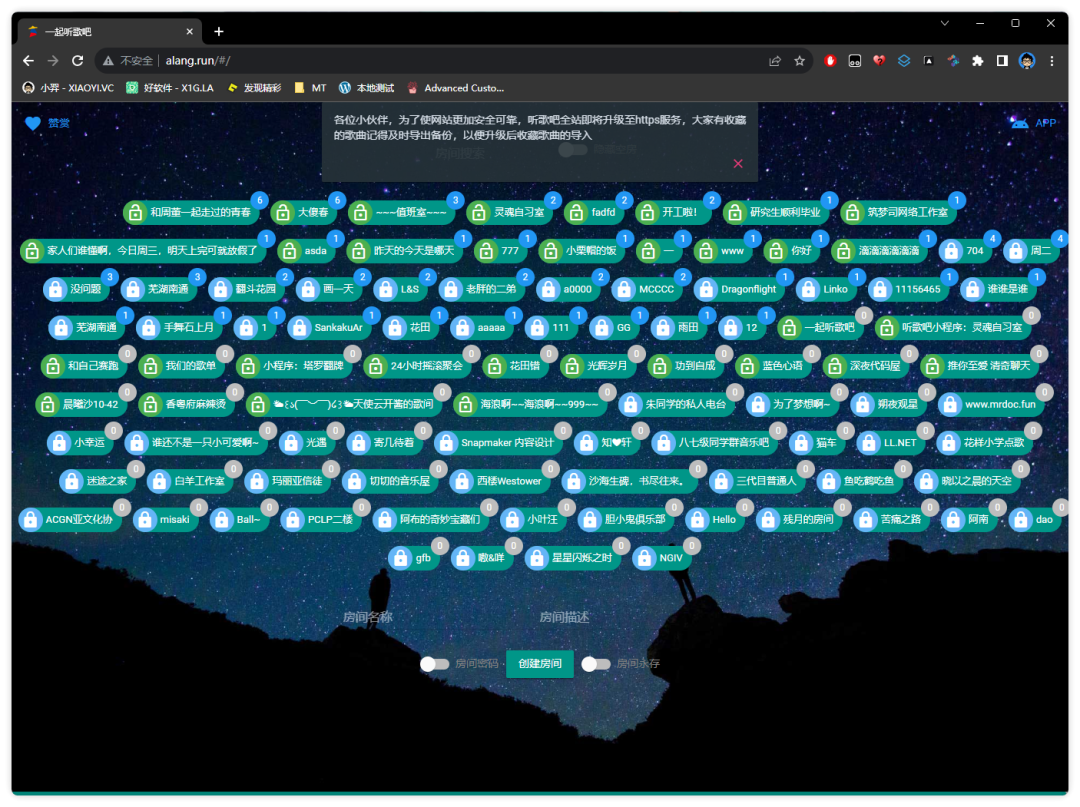1080x807 pixels.
Task: Open the browser Extensions puzzle icon
Action: point(978,61)
